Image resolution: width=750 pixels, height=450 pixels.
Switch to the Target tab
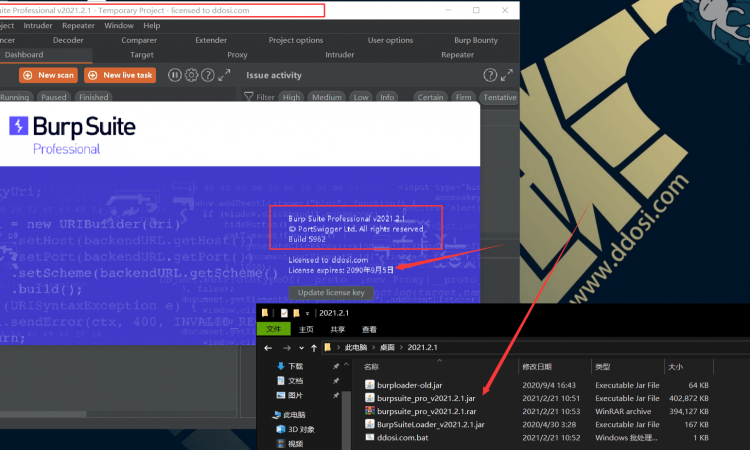click(x=142, y=55)
